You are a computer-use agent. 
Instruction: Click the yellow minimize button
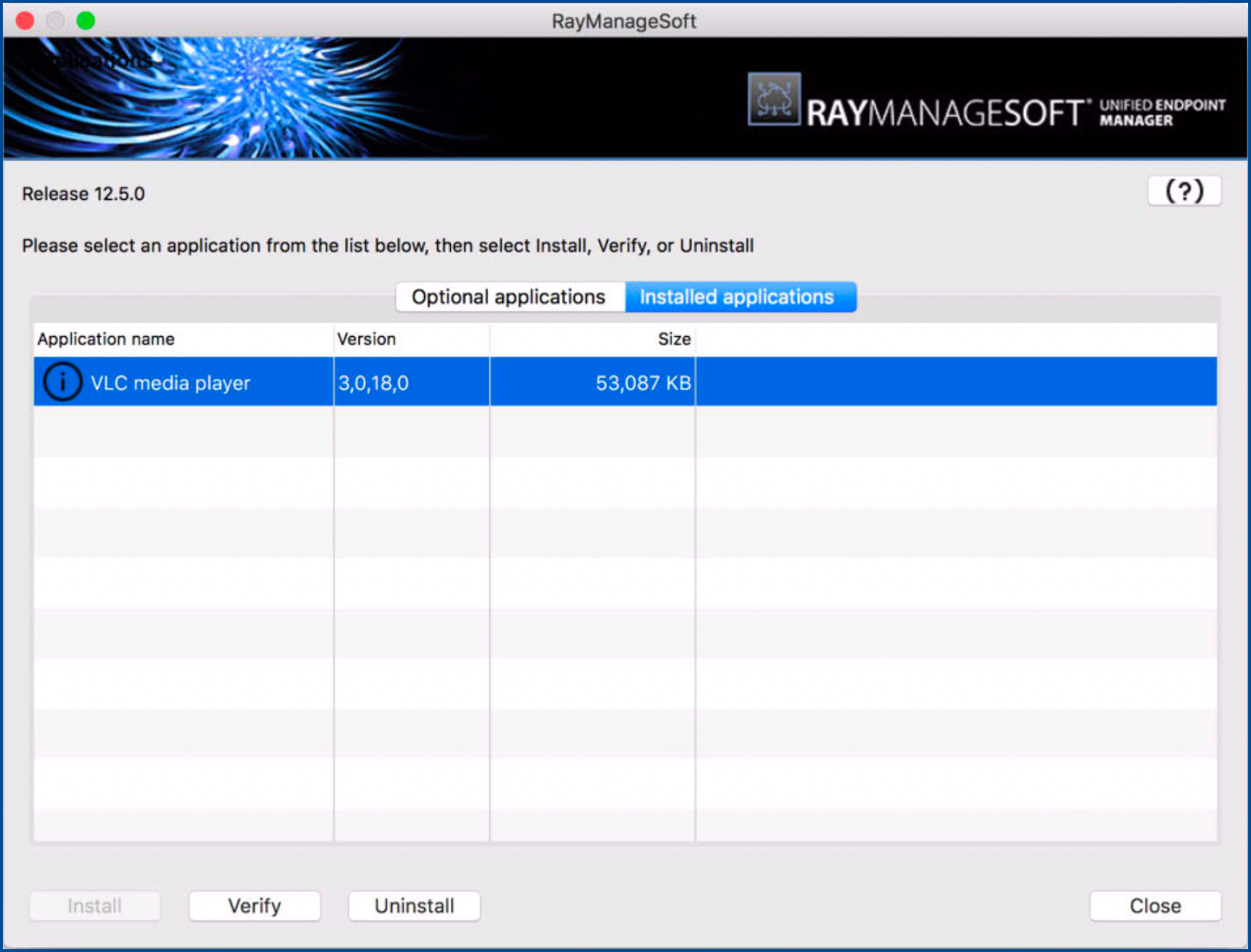55,21
